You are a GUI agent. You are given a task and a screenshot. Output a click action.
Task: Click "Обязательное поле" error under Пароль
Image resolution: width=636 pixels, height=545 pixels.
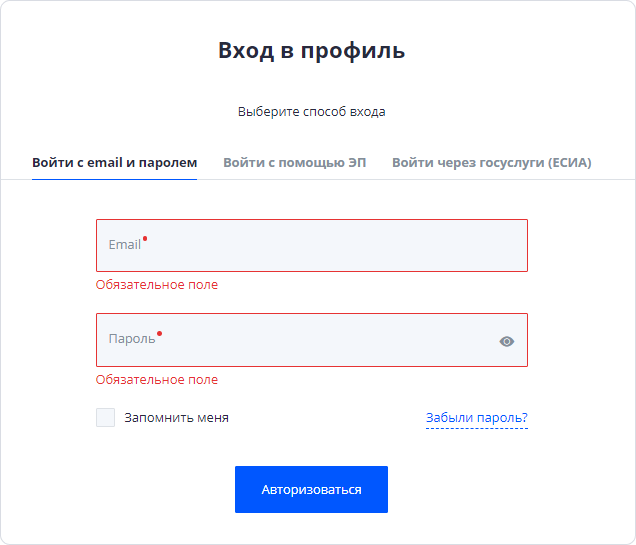click(x=157, y=380)
